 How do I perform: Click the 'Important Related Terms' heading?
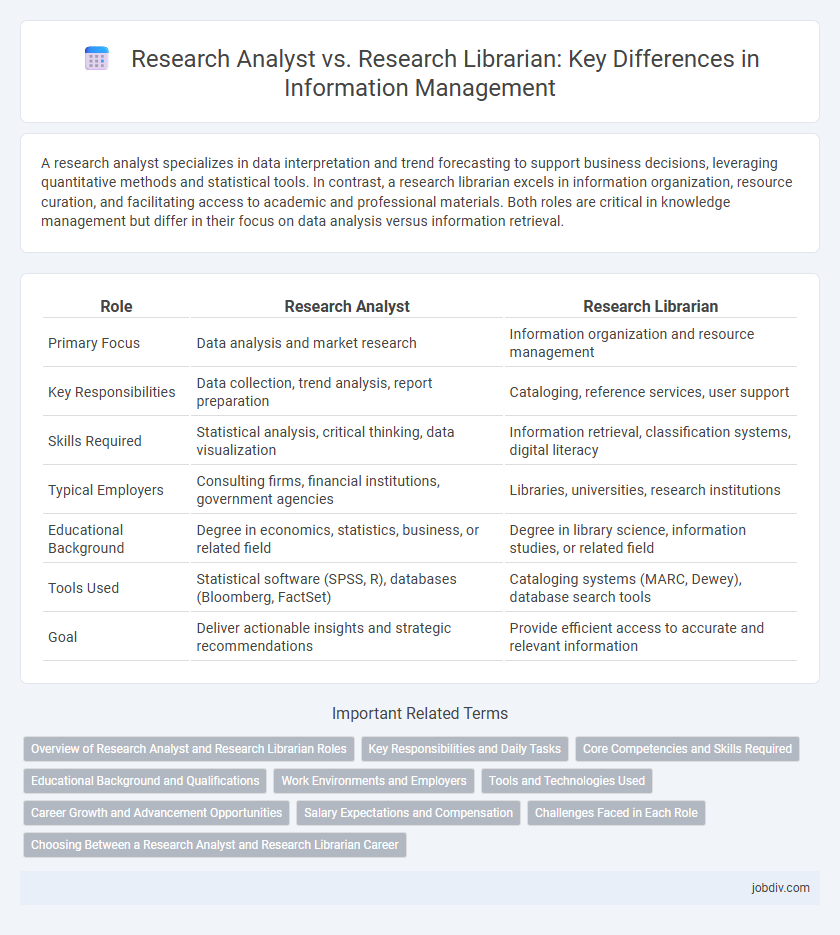coord(420,713)
